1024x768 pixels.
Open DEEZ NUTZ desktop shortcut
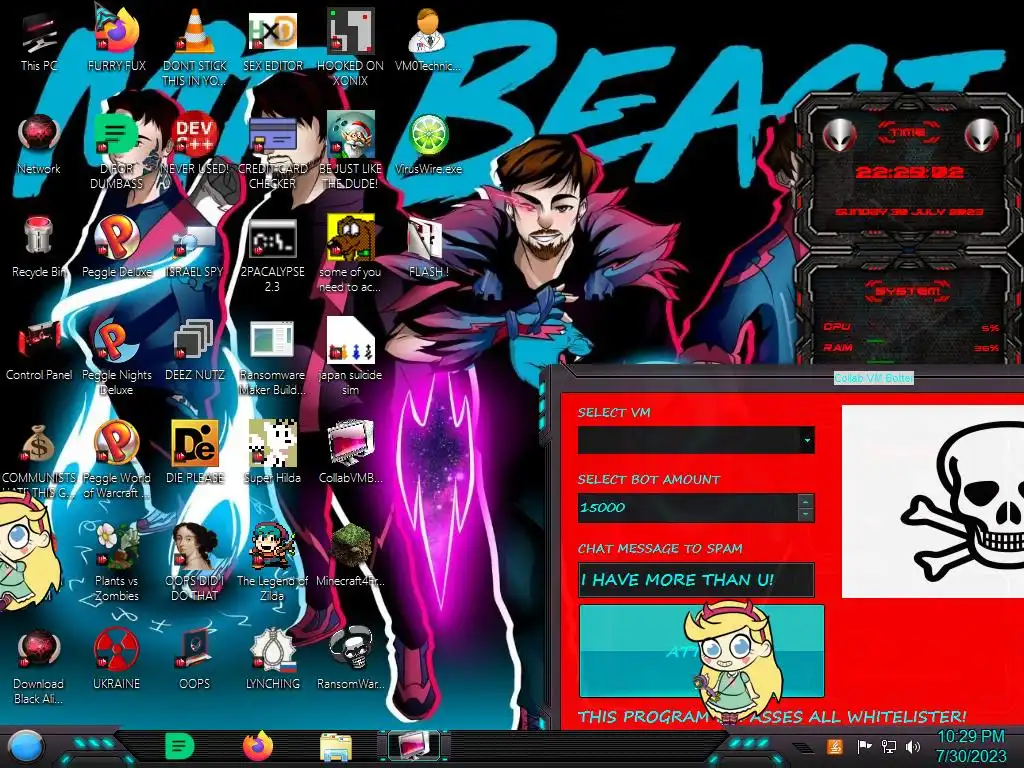[x=195, y=350]
